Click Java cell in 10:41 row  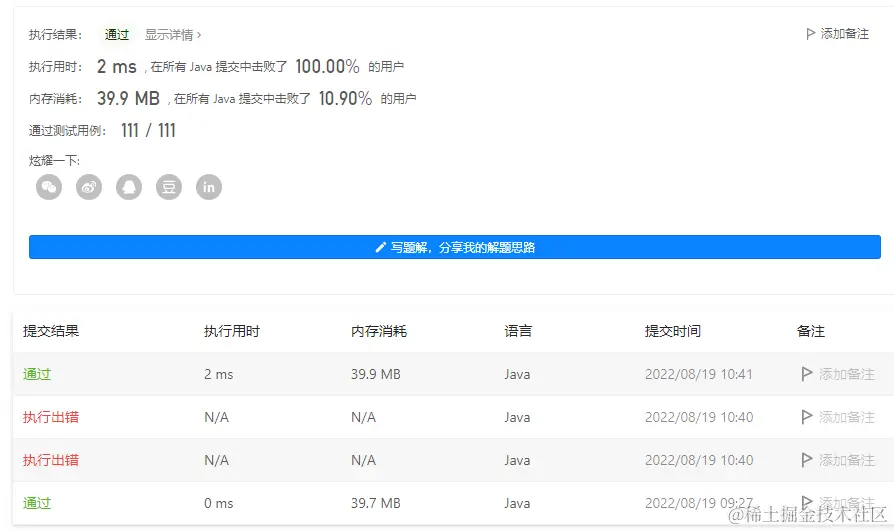pos(517,374)
